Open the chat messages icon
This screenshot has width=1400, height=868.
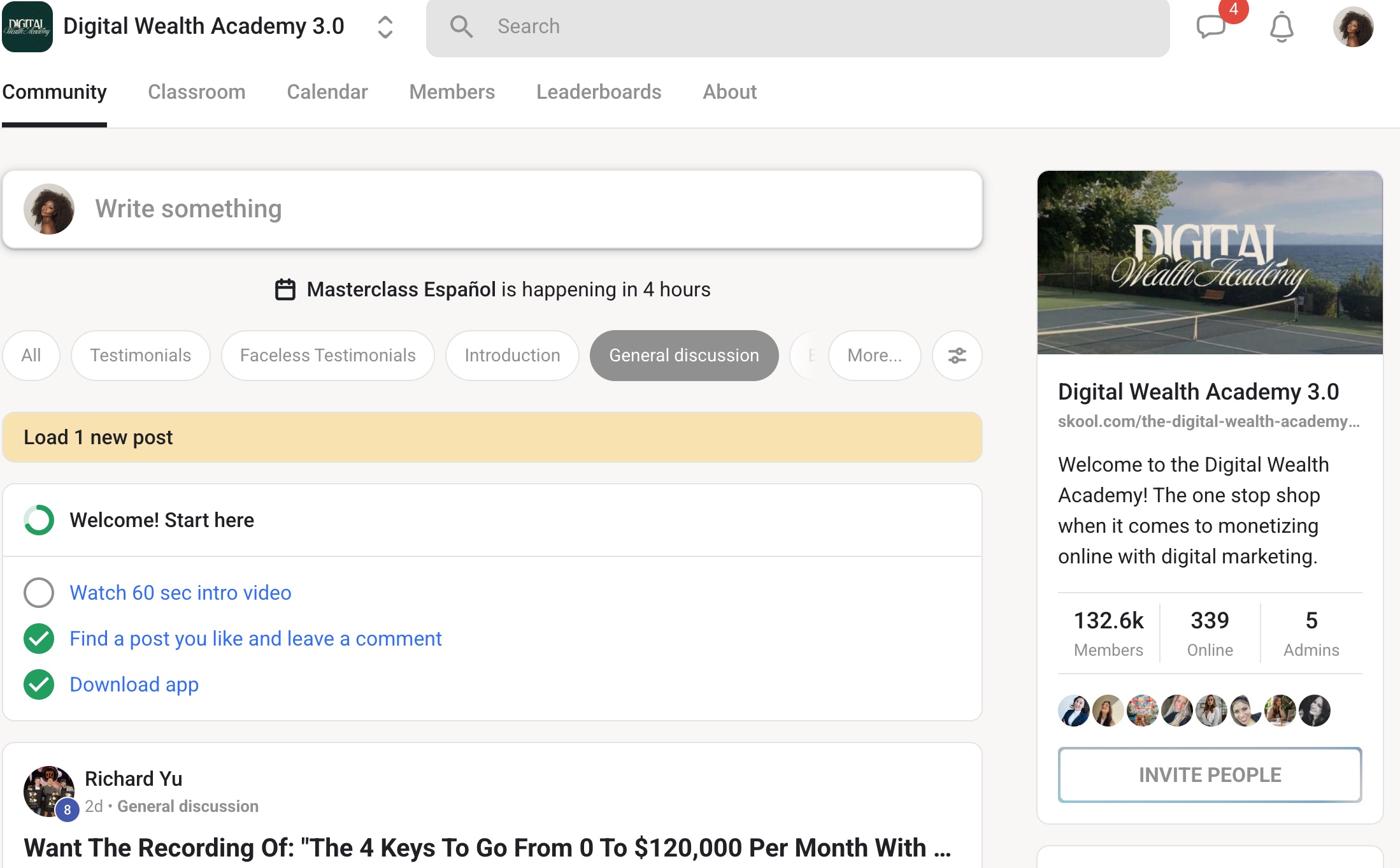tap(1210, 27)
